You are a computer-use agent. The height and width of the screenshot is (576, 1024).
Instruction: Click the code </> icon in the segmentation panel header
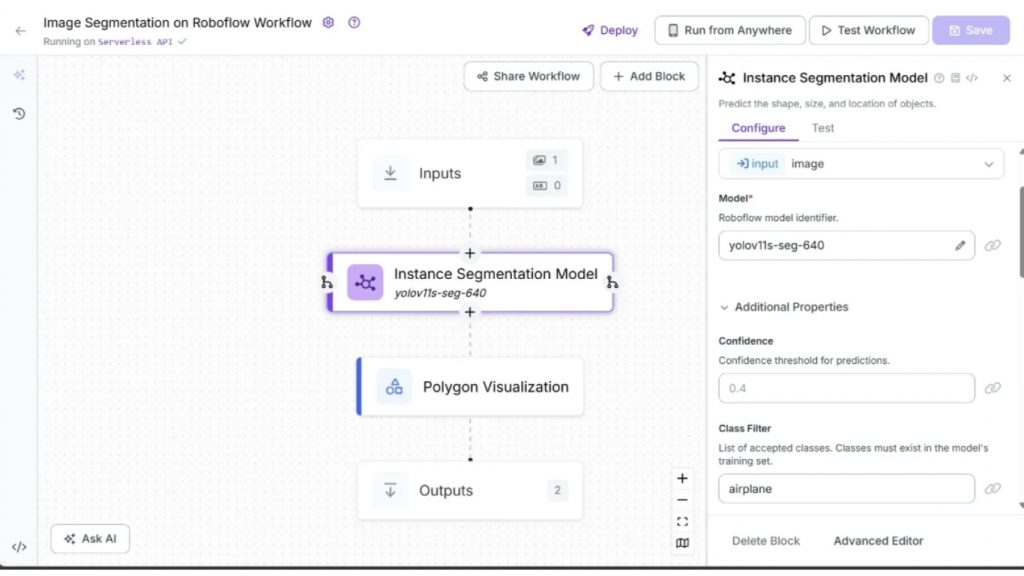tap(972, 77)
